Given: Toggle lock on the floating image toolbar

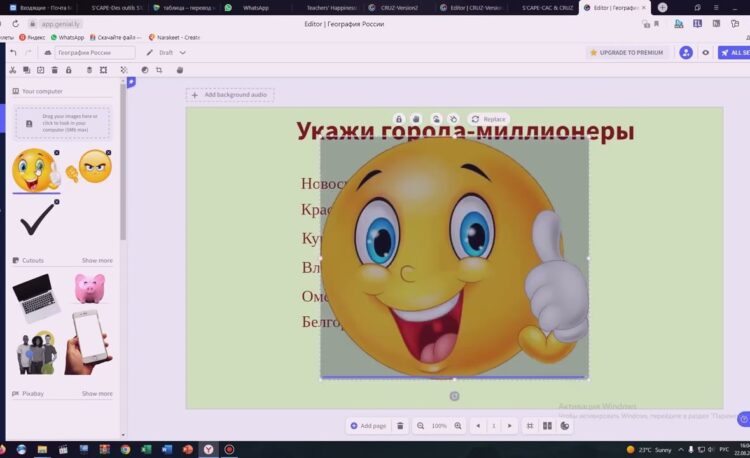Looking at the screenshot, I should pos(399,119).
